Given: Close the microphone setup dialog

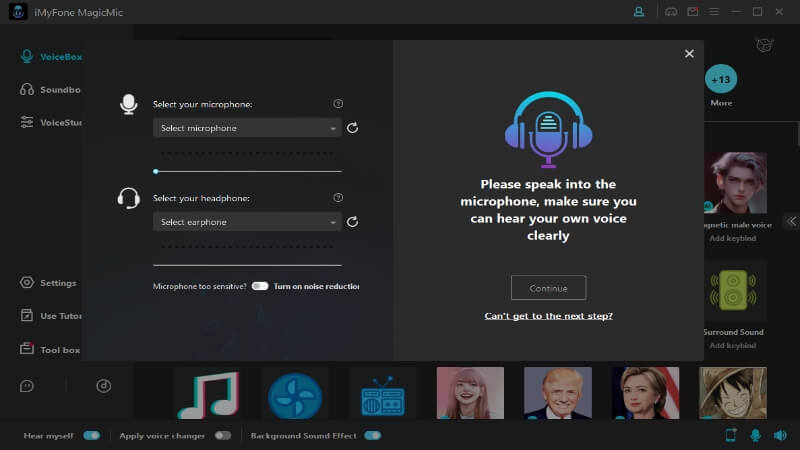Looking at the screenshot, I should tap(689, 54).
